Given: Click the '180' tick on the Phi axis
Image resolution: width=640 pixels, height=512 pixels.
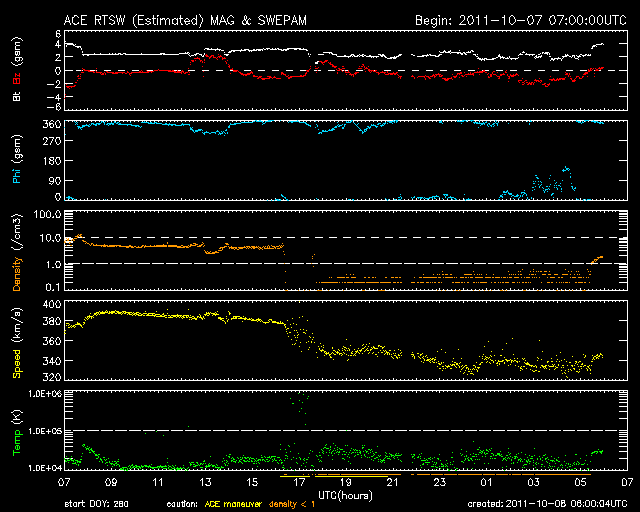Looking at the screenshot, I should coord(52,160).
